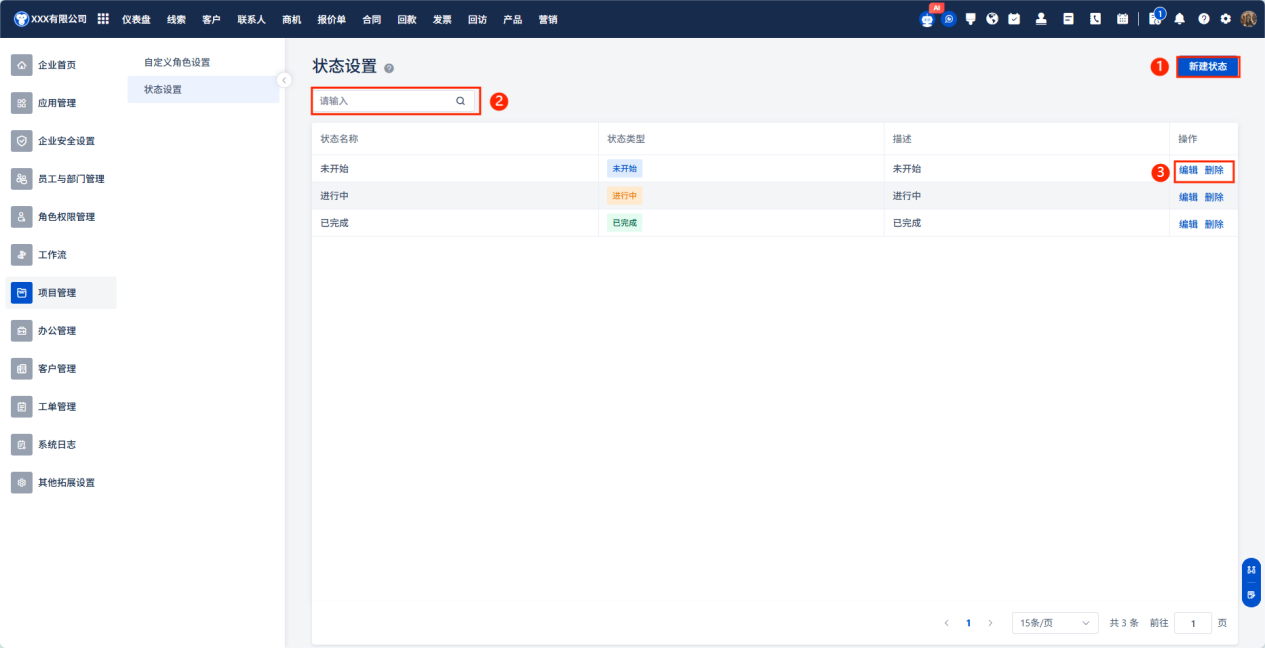Open the 15条/页 page size dropdown
This screenshot has height=648, width=1265.
click(x=1055, y=623)
